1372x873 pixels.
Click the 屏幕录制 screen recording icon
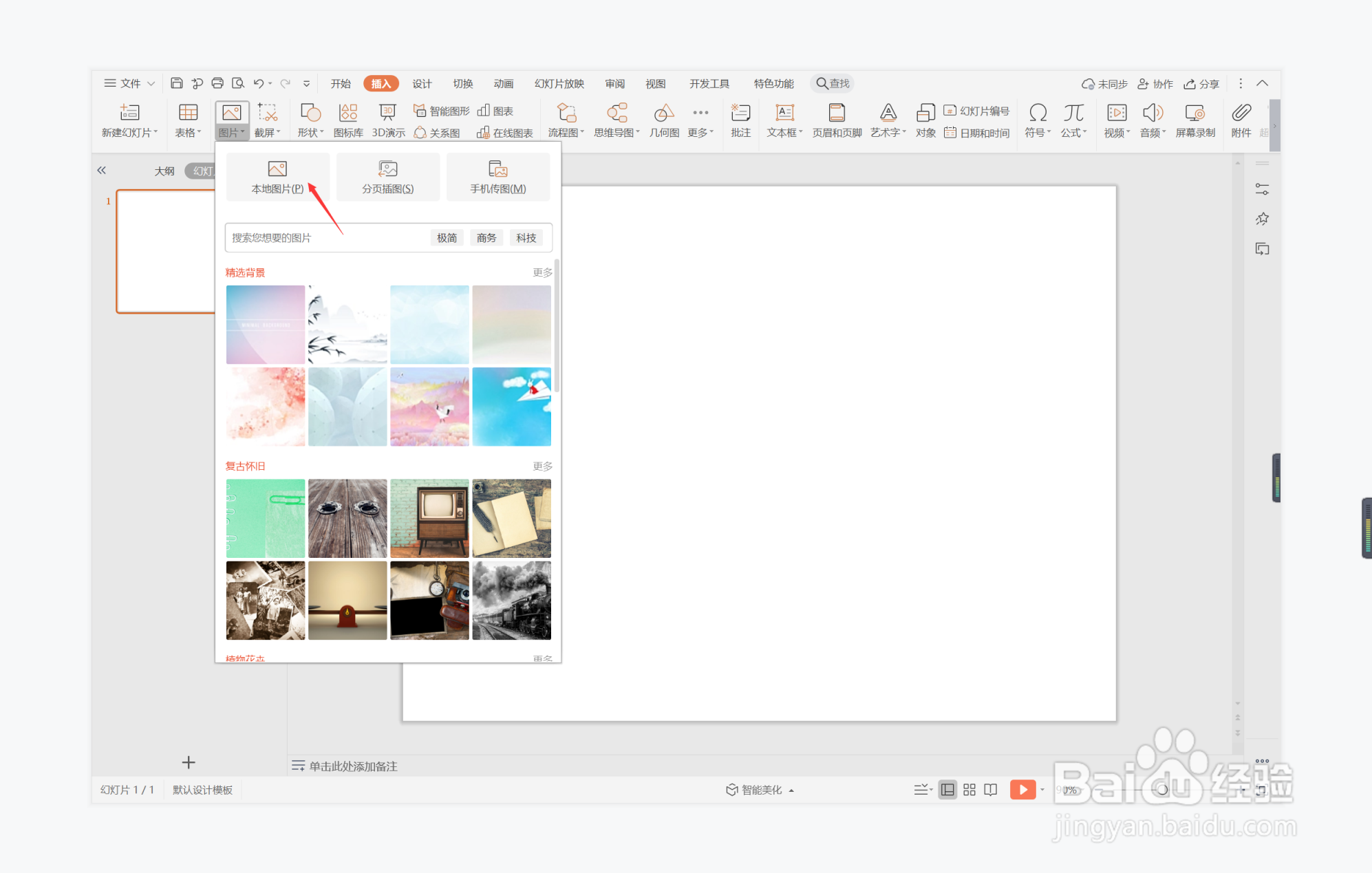click(1194, 113)
